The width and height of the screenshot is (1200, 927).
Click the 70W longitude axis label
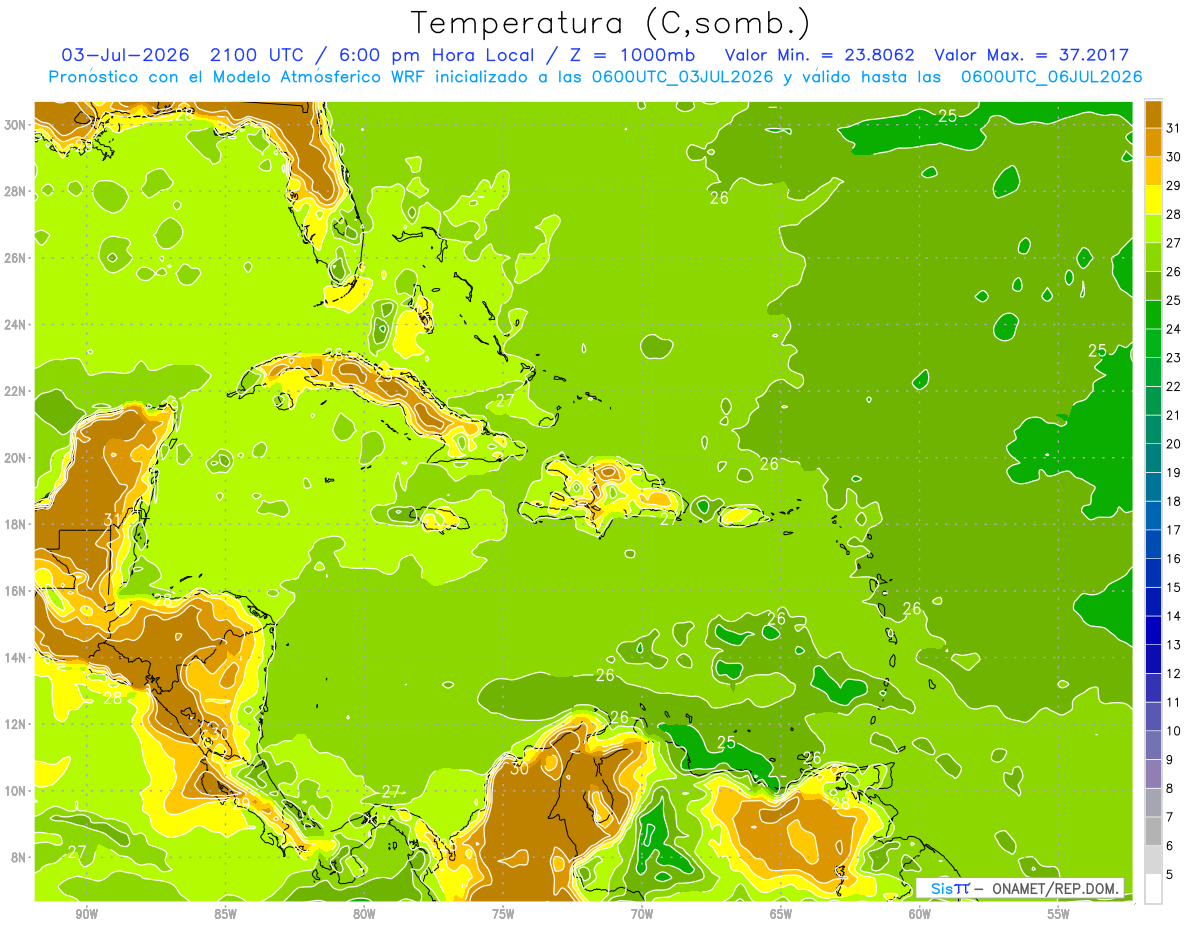642,914
